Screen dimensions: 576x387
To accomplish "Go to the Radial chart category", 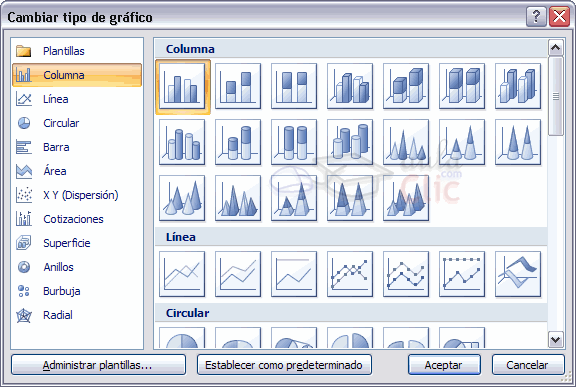I will click(x=77, y=315).
